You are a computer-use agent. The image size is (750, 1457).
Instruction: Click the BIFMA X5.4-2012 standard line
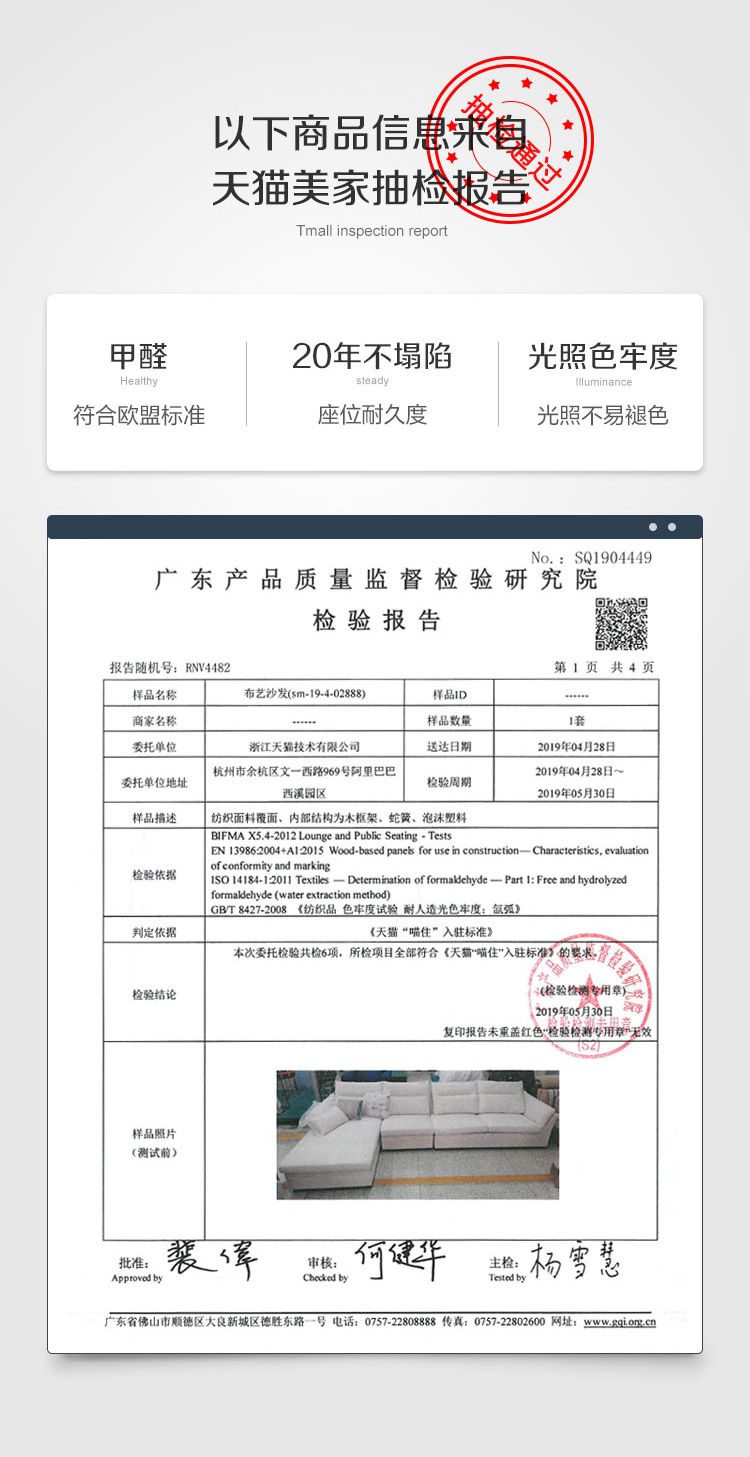tap(332, 836)
